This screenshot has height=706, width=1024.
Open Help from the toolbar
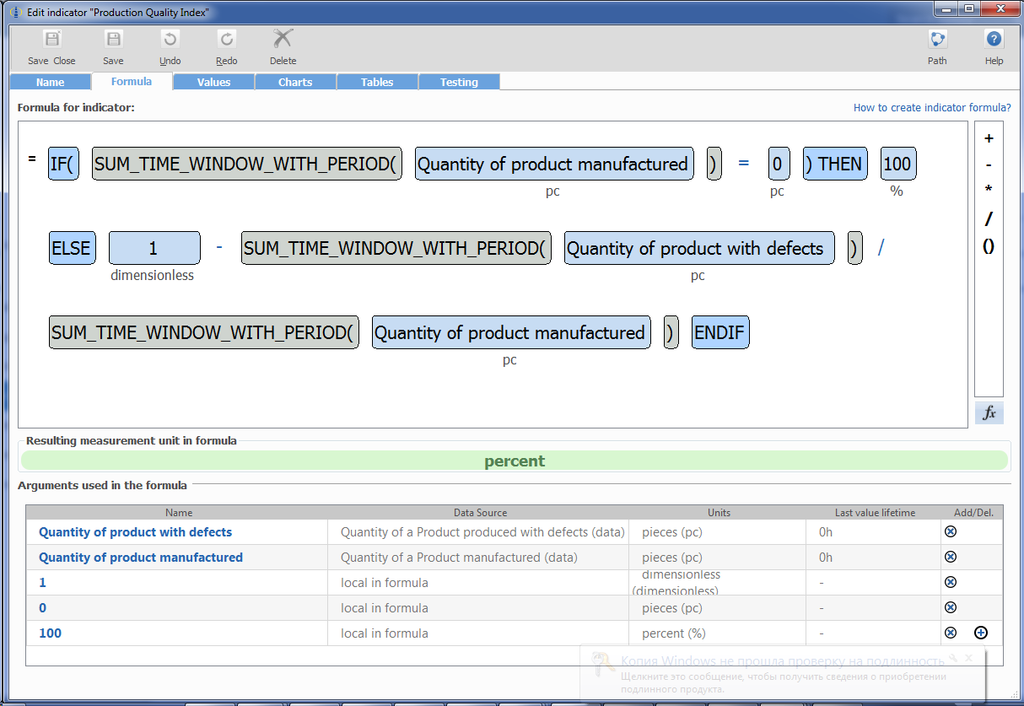[993, 40]
